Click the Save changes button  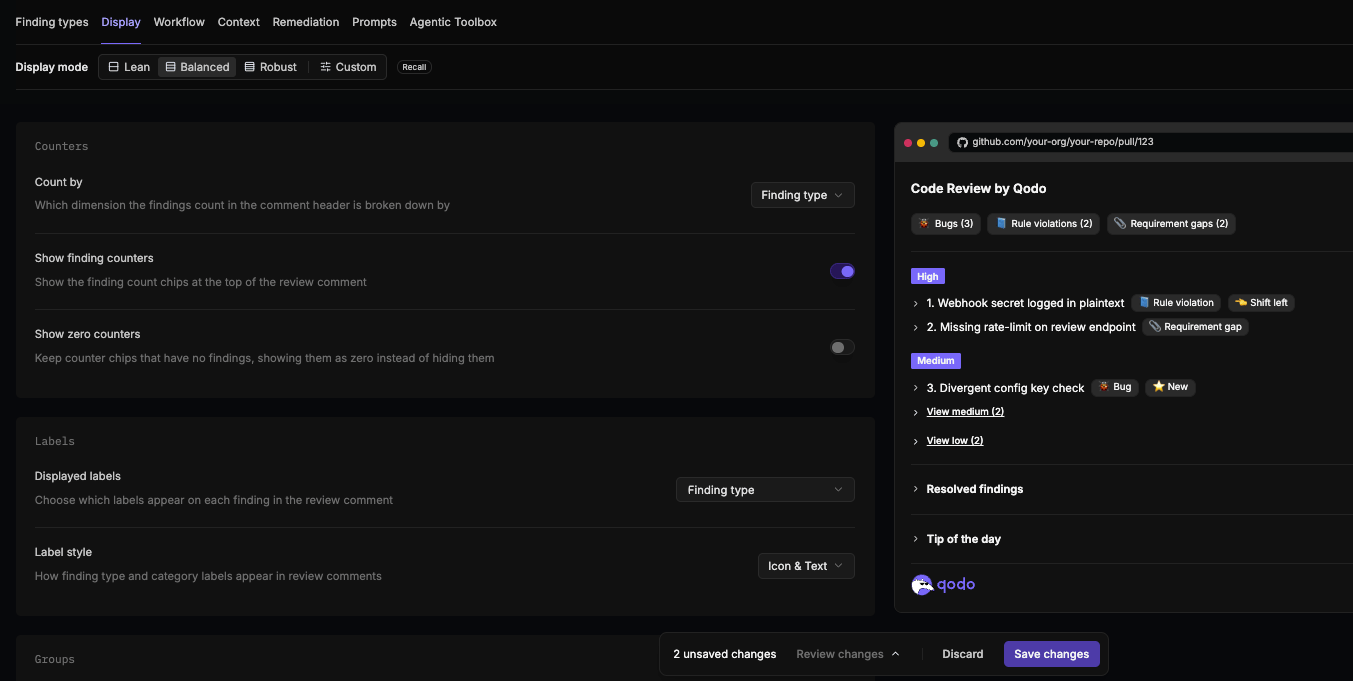pyautogui.click(x=1052, y=654)
